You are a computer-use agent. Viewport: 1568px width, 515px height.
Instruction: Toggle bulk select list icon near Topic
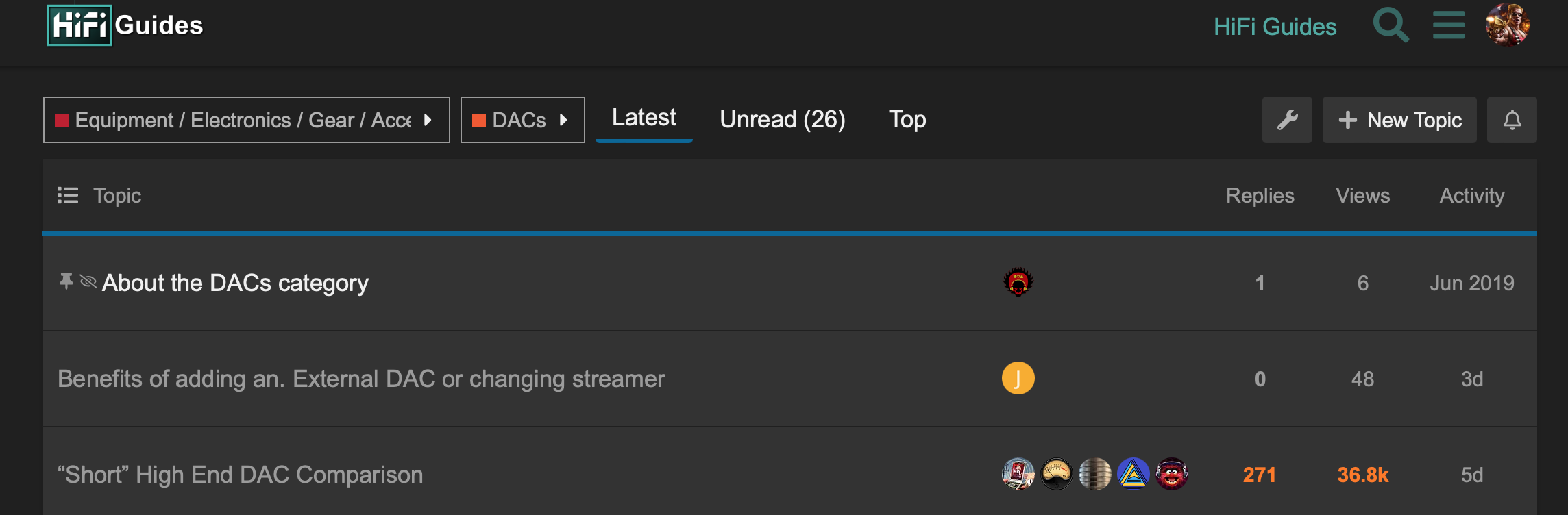coord(67,196)
